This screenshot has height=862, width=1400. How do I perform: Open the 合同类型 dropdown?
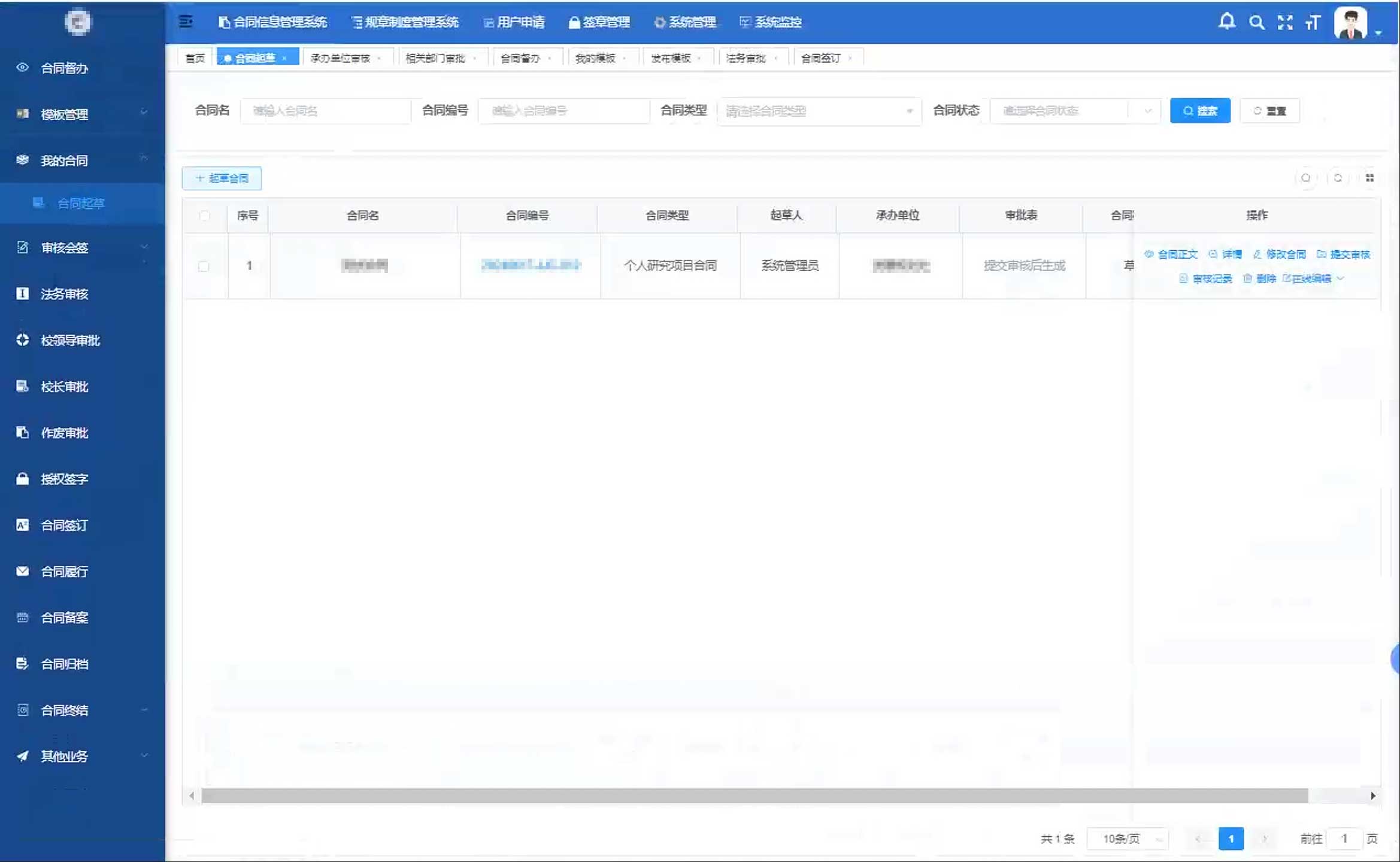pos(819,111)
